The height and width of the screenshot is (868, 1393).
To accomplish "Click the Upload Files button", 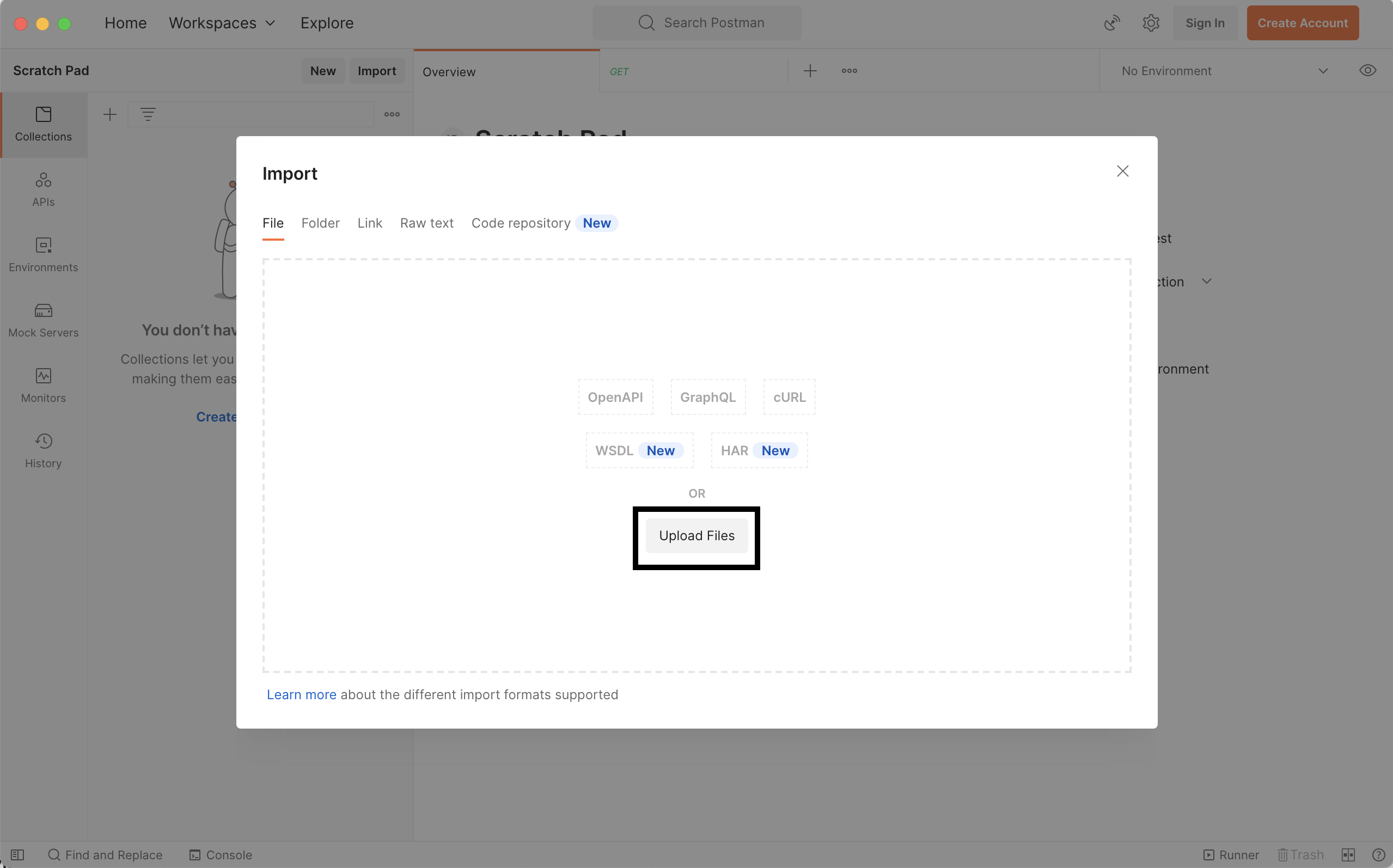I will (x=696, y=536).
